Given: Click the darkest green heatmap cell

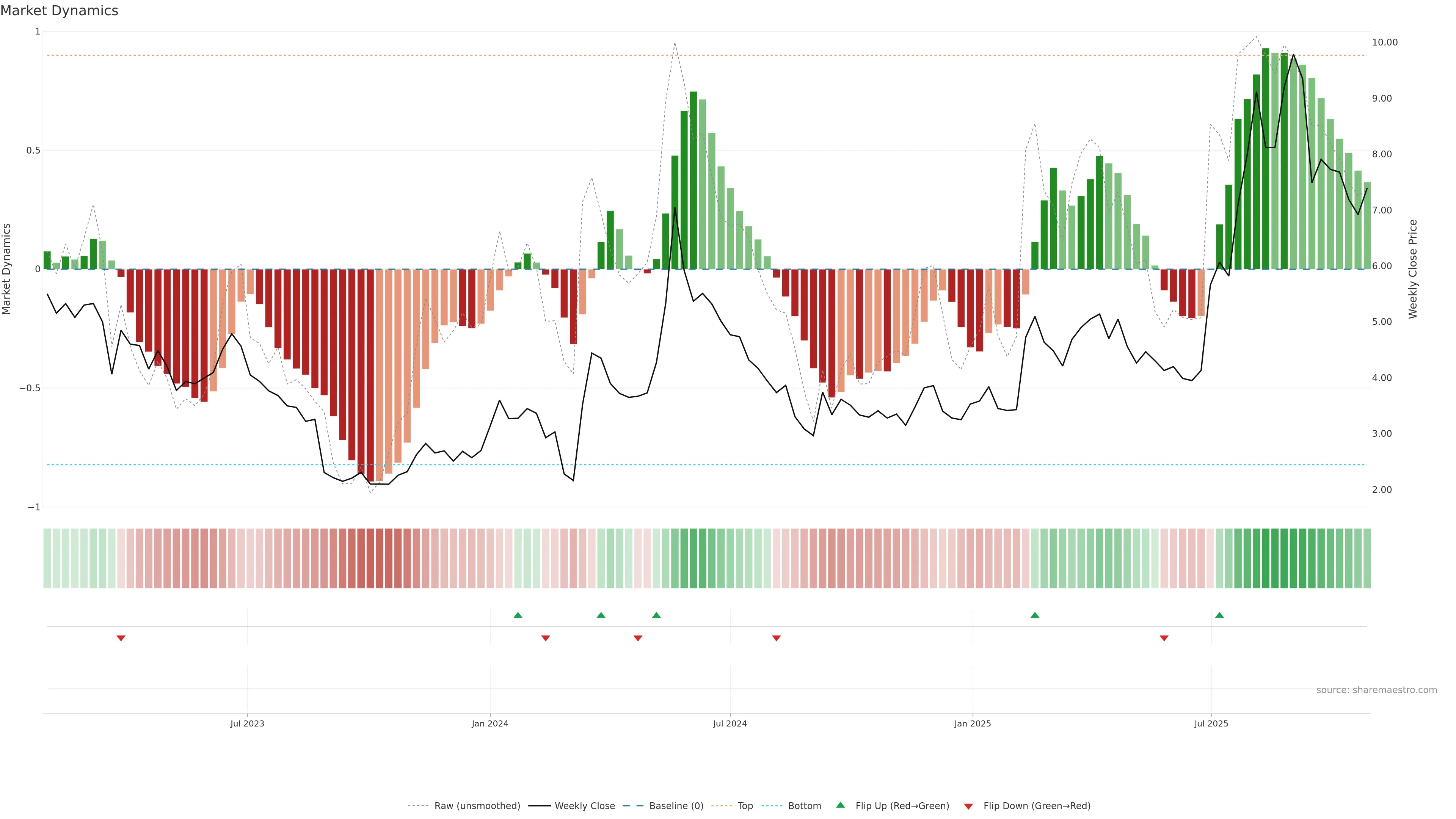Looking at the screenshot, I should tap(1266, 559).
